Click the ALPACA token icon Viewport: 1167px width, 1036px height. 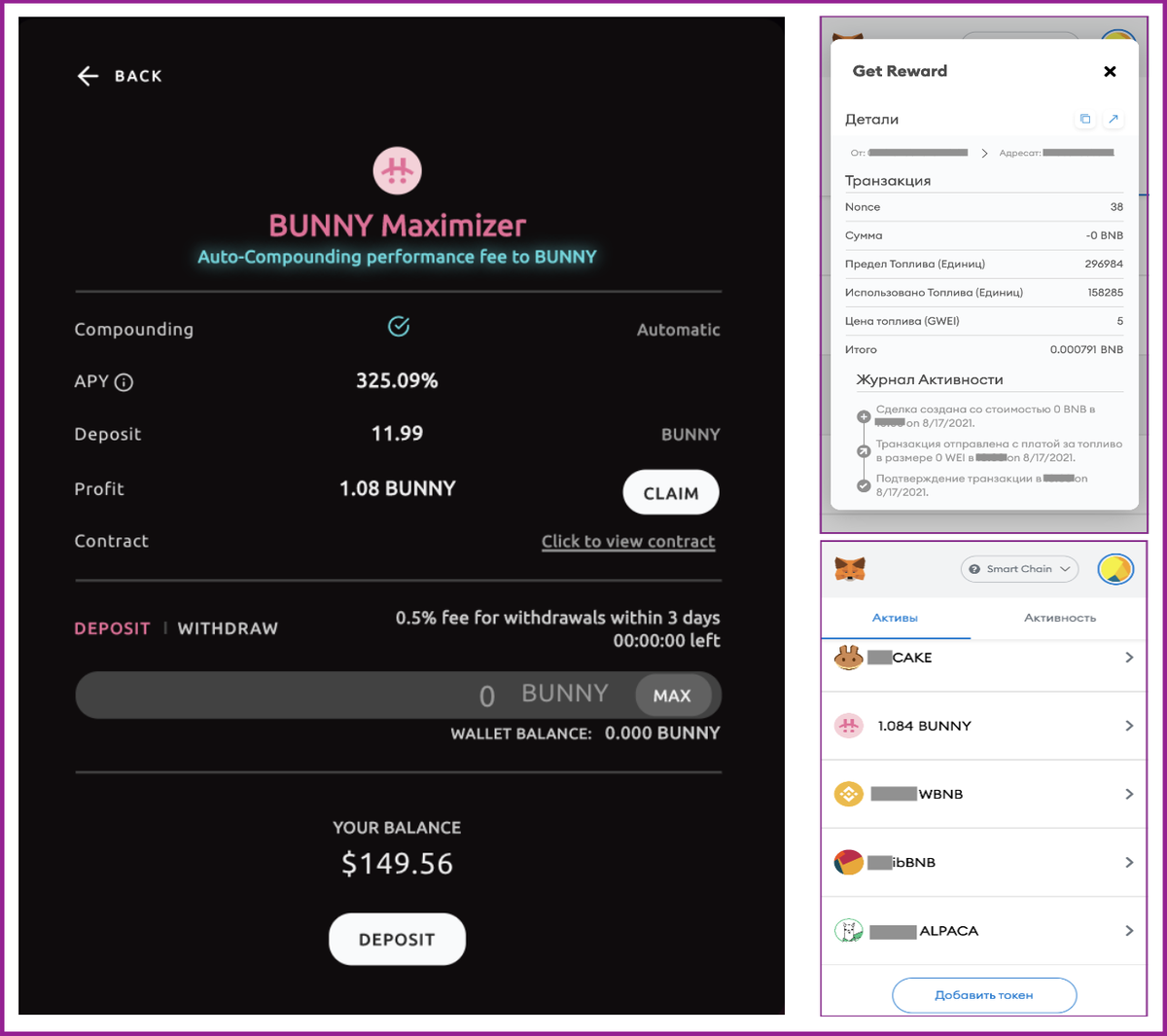coord(849,931)
